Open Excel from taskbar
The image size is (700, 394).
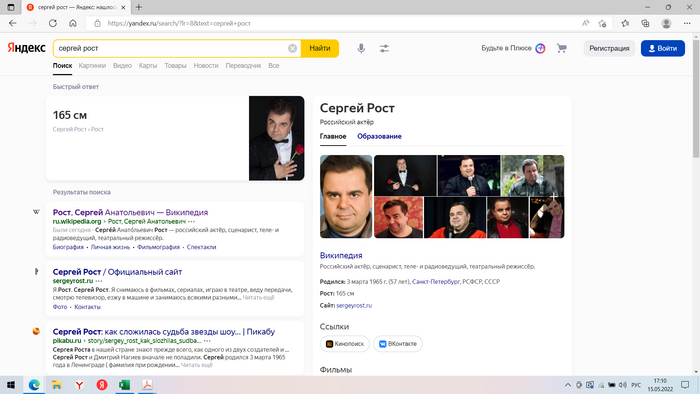[x=125, y=385]
